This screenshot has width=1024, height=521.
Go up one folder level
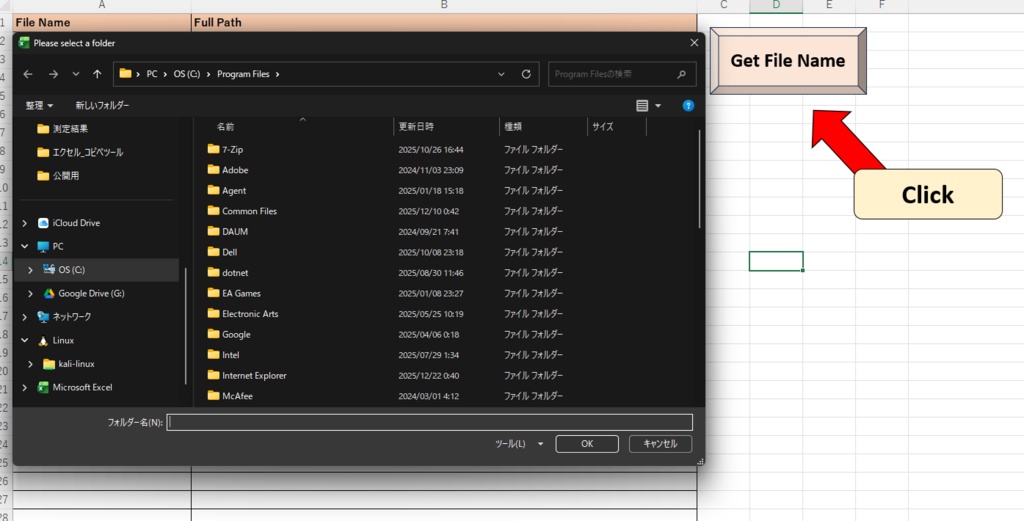97,74
